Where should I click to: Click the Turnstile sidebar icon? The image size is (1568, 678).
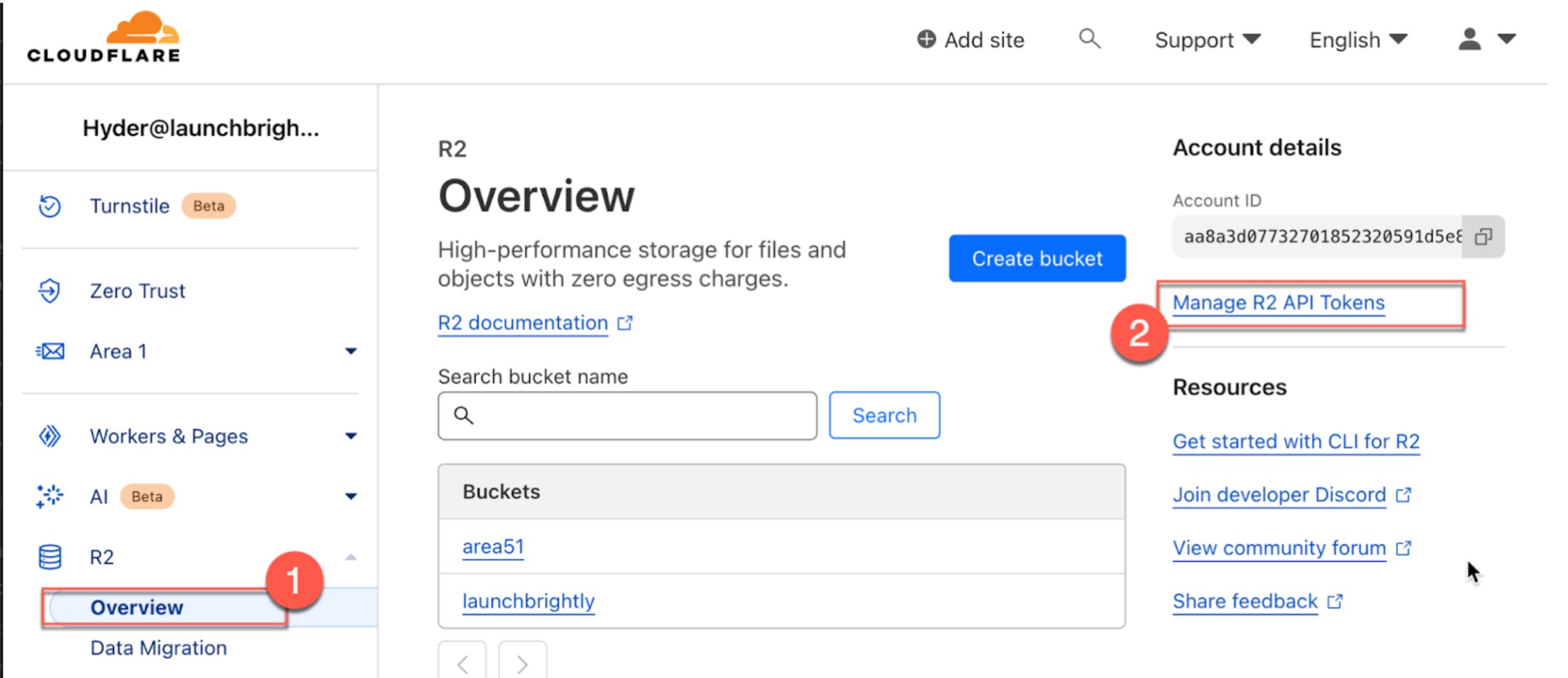pos(50,206)
